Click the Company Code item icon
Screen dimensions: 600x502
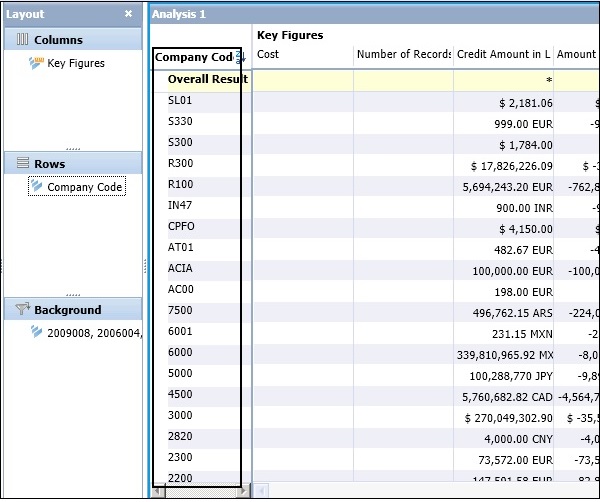click(x=37, y=186)
